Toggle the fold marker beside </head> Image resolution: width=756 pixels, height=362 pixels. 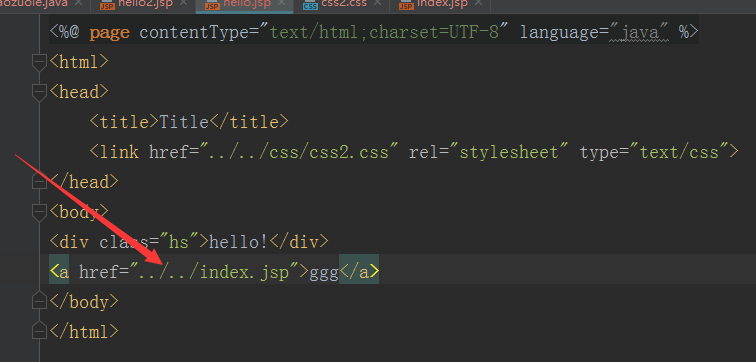39,181
